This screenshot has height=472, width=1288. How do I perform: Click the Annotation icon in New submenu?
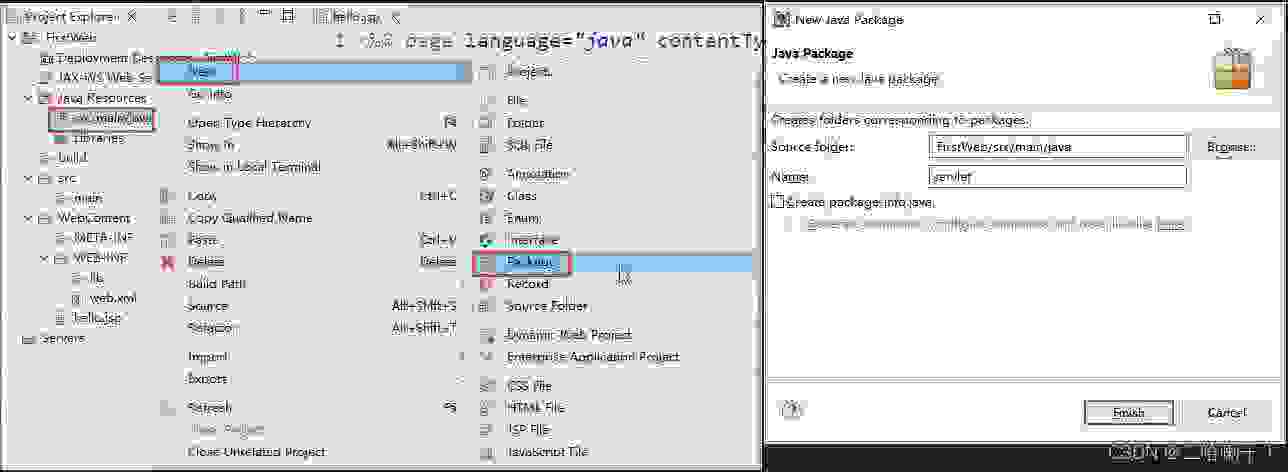pyautogui.click(x=486, y=174)
